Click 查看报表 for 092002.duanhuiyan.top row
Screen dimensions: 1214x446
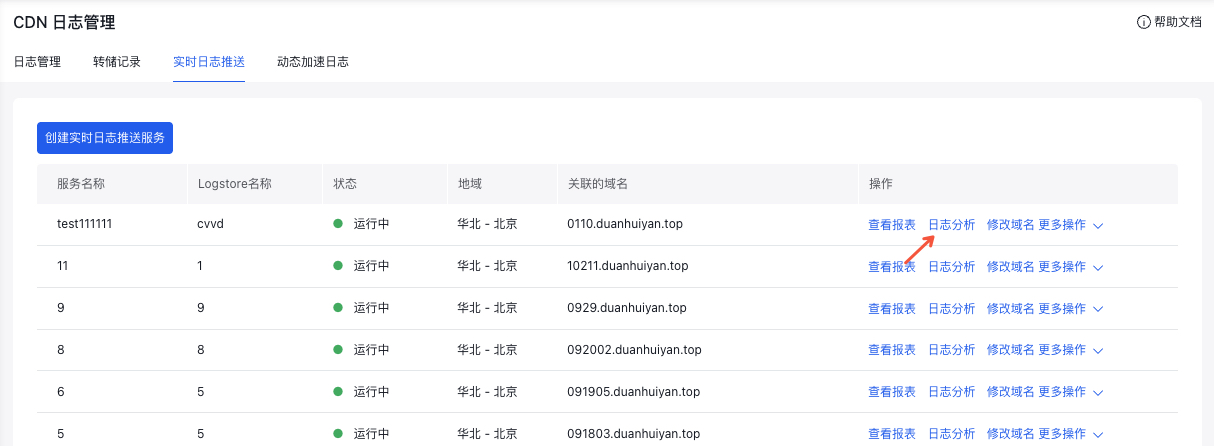point(891,350)
